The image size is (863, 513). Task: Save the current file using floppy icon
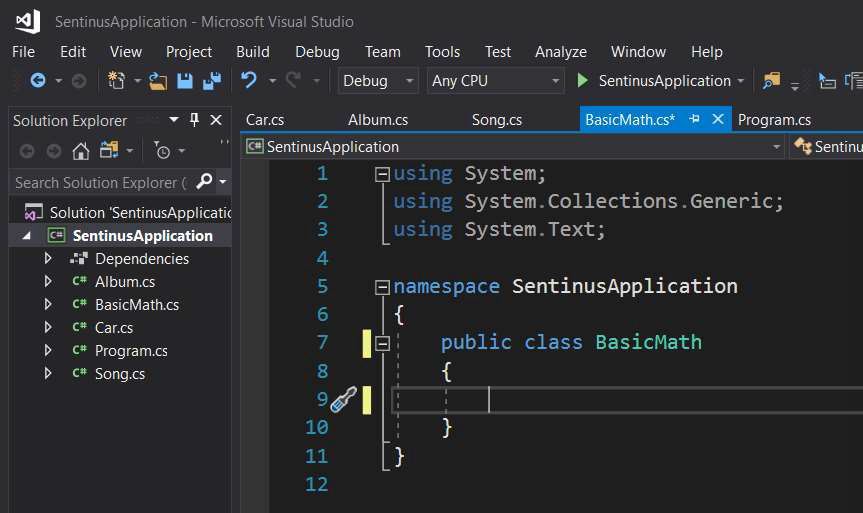pyautogui.click(x=185, y=81)
